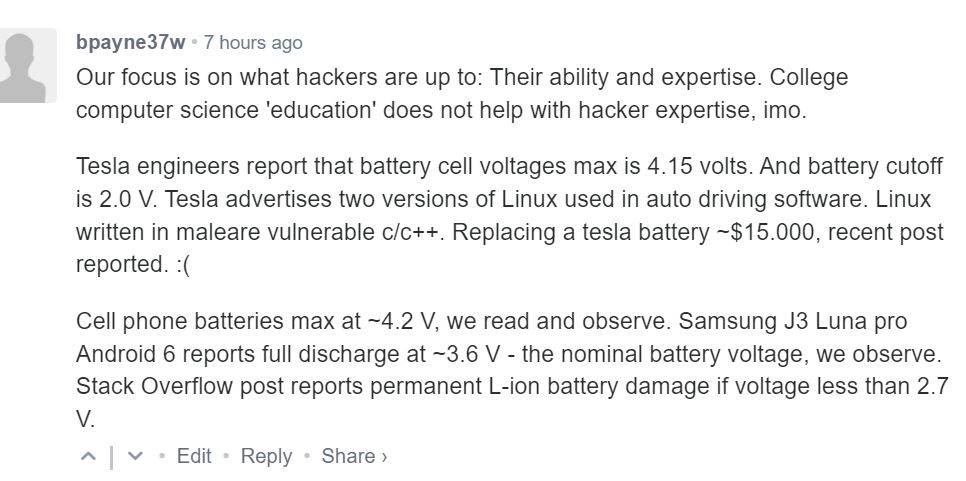Edit this comment
This screenshot has height=481, width=966.
pyautogui.click(x=194, y=456)
